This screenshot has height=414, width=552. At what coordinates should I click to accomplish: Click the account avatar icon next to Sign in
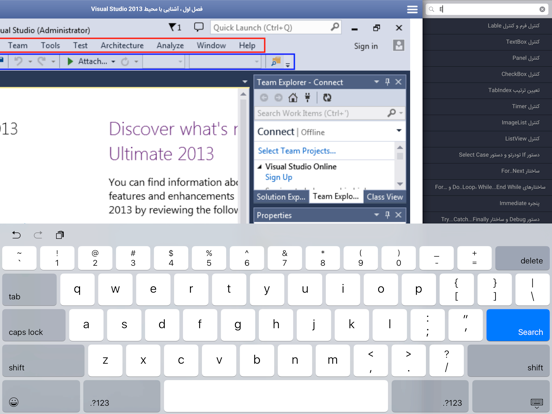click(398, 45)
